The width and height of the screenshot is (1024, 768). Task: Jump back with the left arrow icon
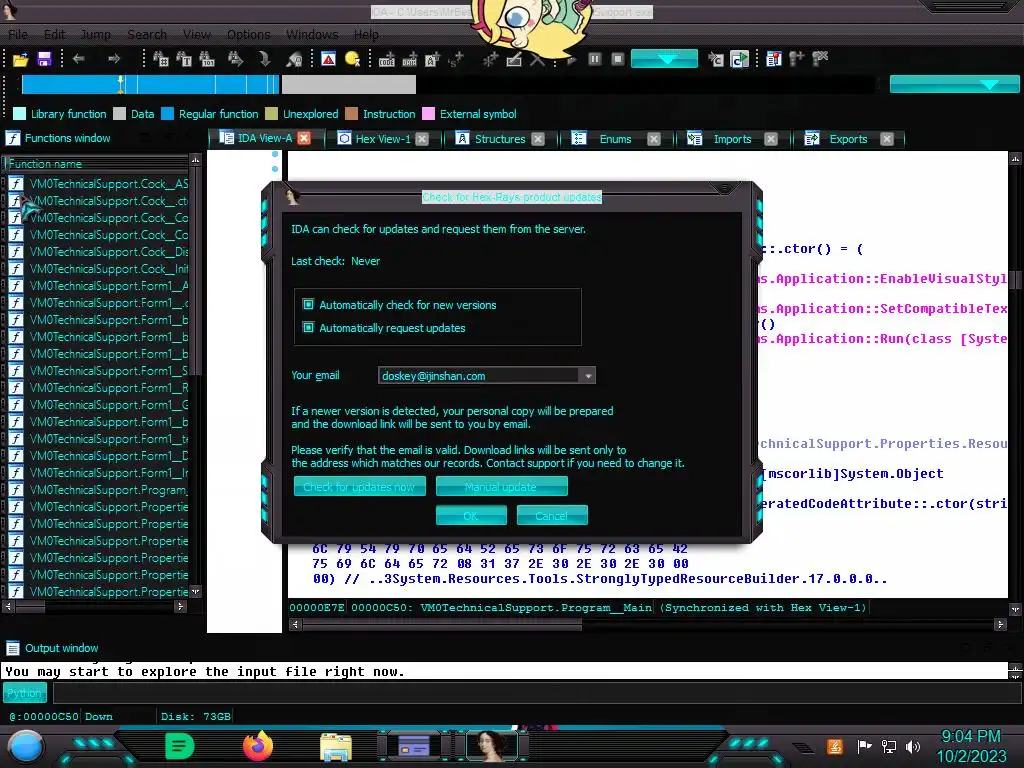click(78, 59)
